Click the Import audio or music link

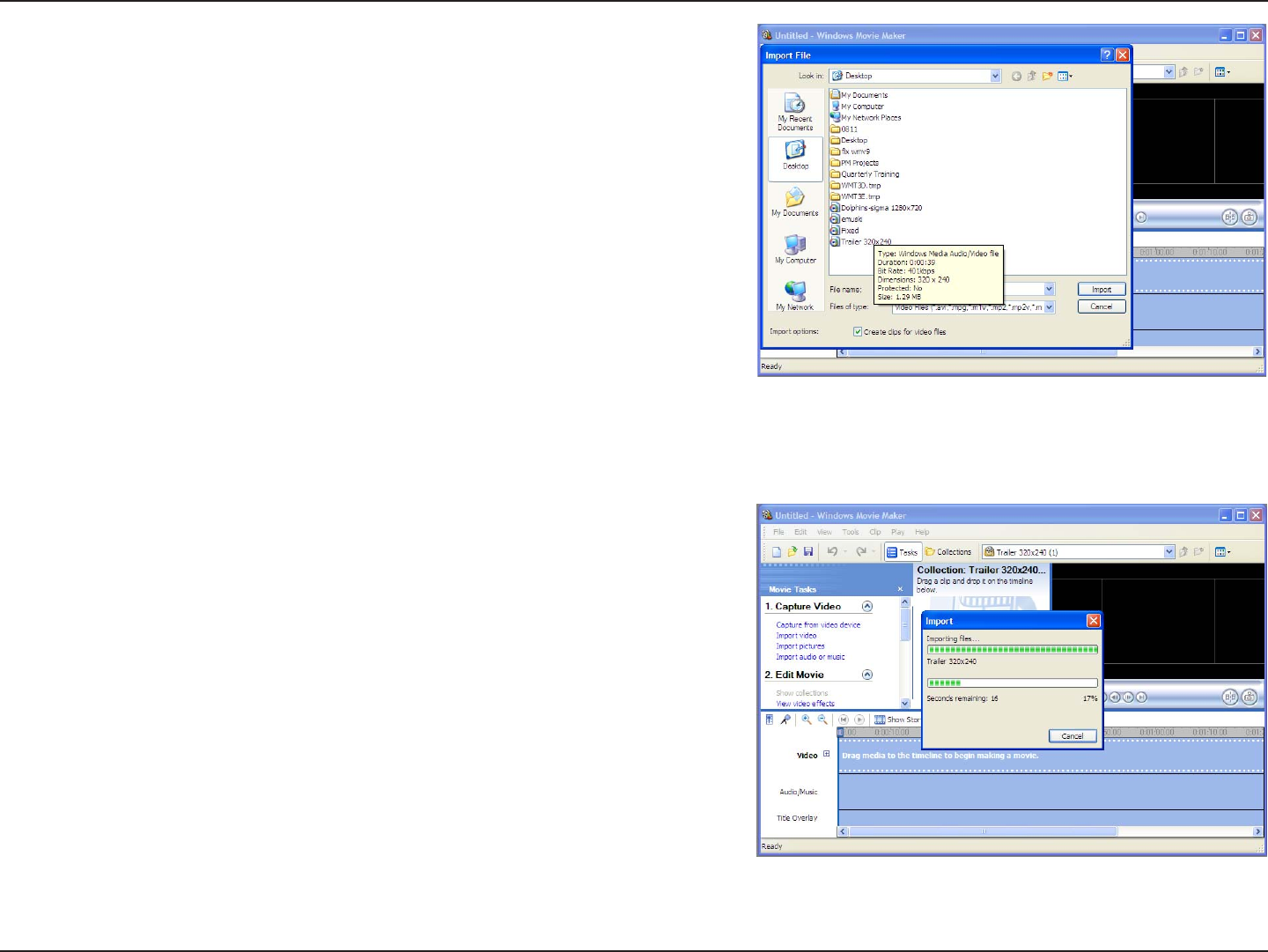(x=810, y=657)
